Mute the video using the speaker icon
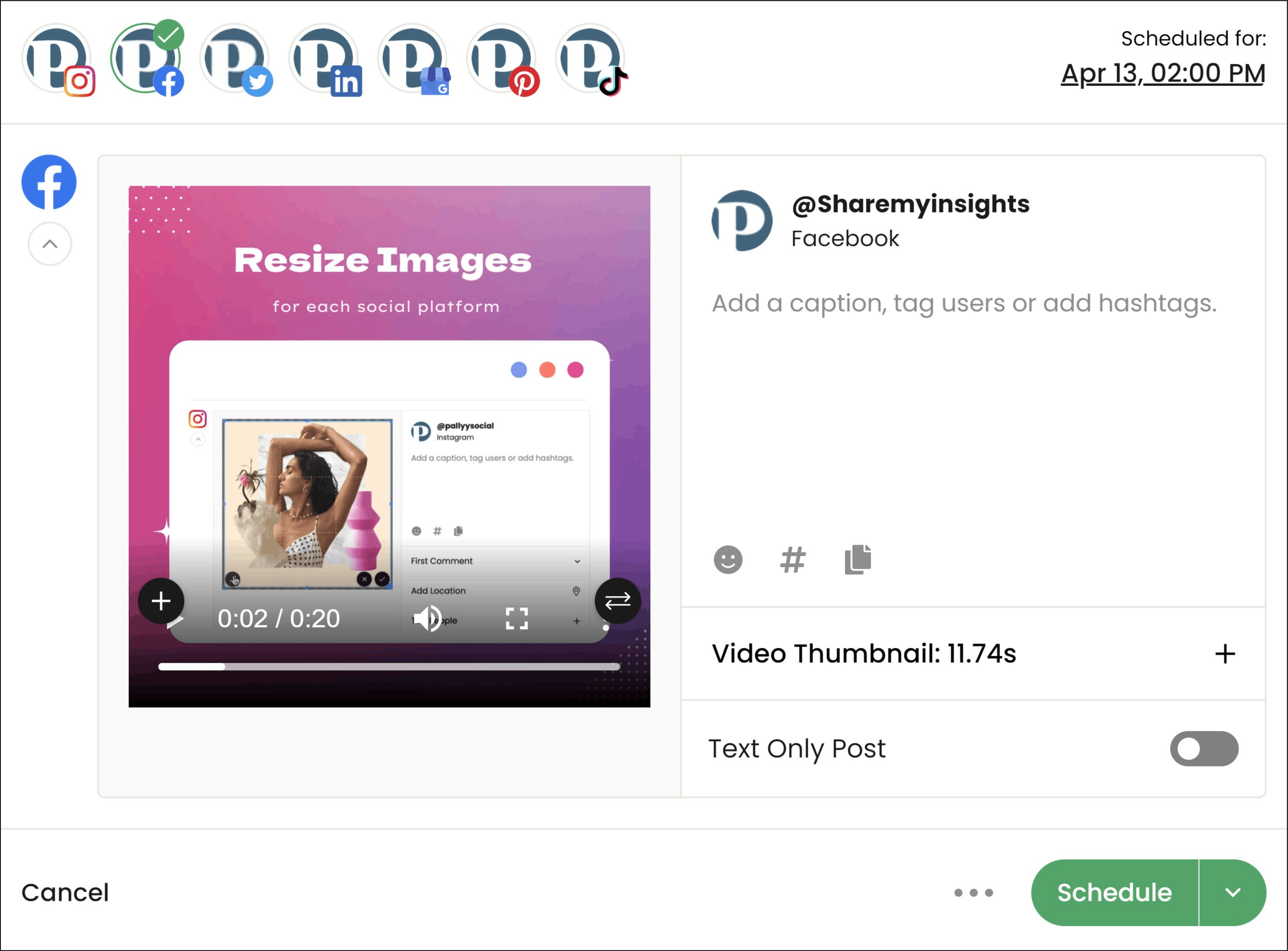The image size is (1288, 951). pos(428,619)
